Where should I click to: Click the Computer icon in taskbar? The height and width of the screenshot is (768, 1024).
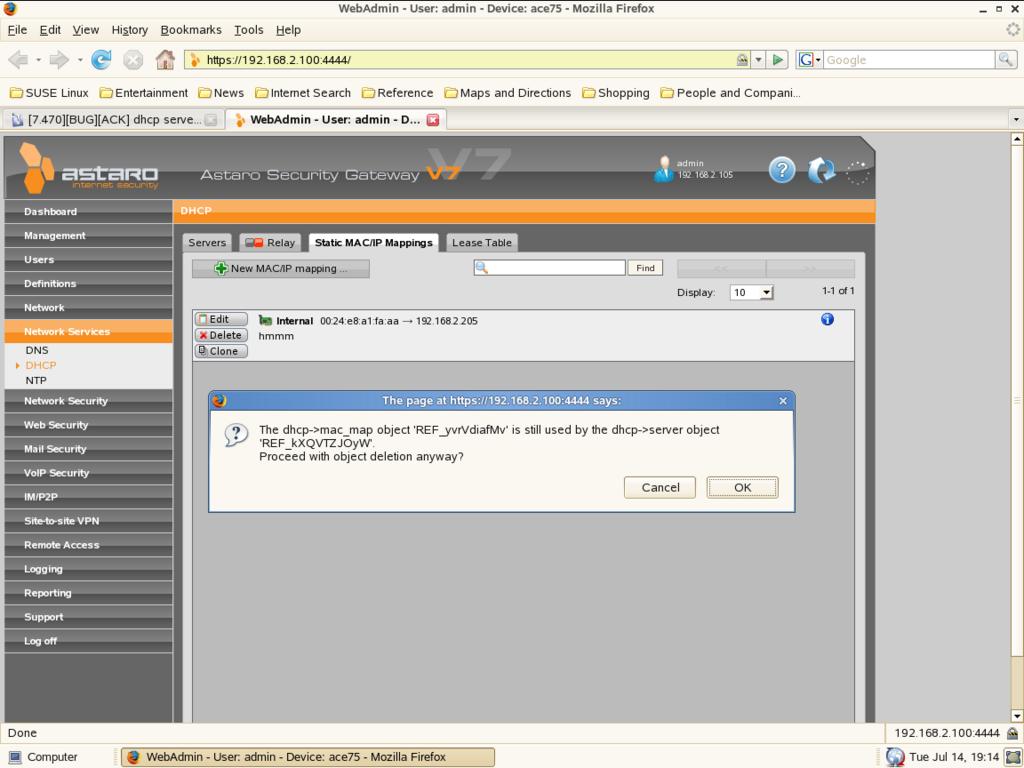(x=14, y=757)
